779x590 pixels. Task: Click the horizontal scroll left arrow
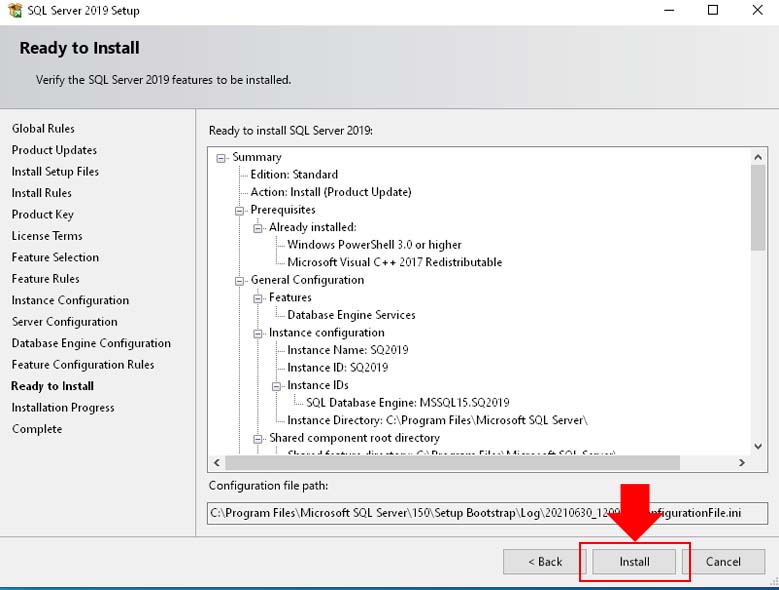point(217,462)
